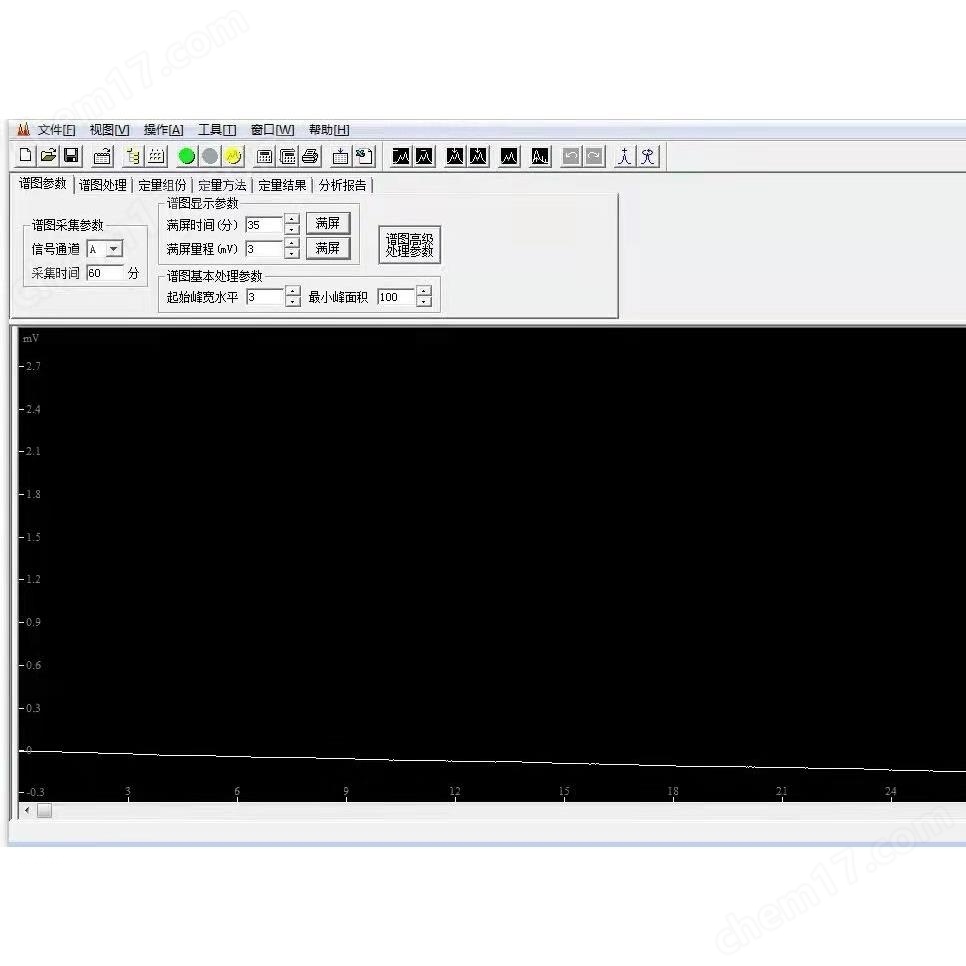Click the 最小峰面积 input field
The image size is (966, 966).
pos(396,297)
